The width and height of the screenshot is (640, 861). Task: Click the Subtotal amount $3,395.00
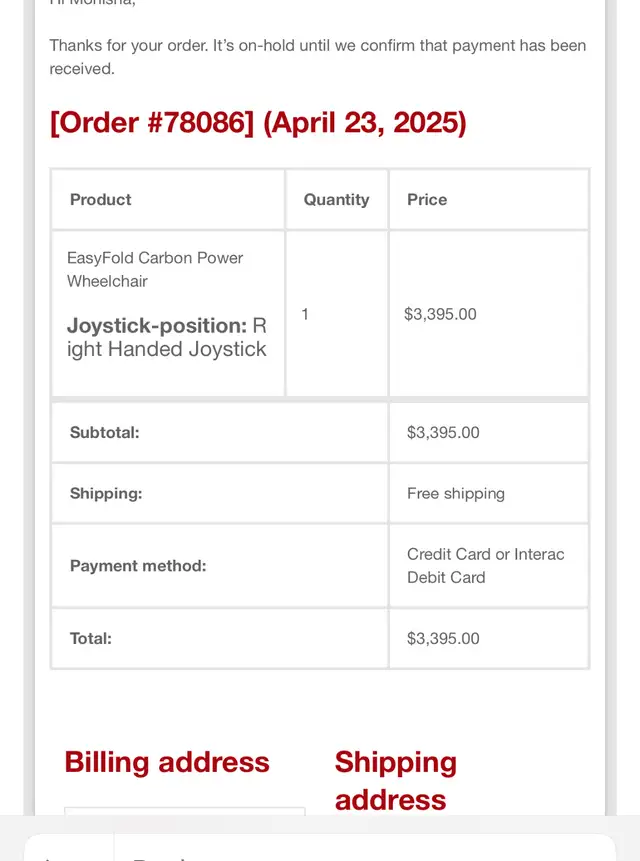tap(443, 432)
